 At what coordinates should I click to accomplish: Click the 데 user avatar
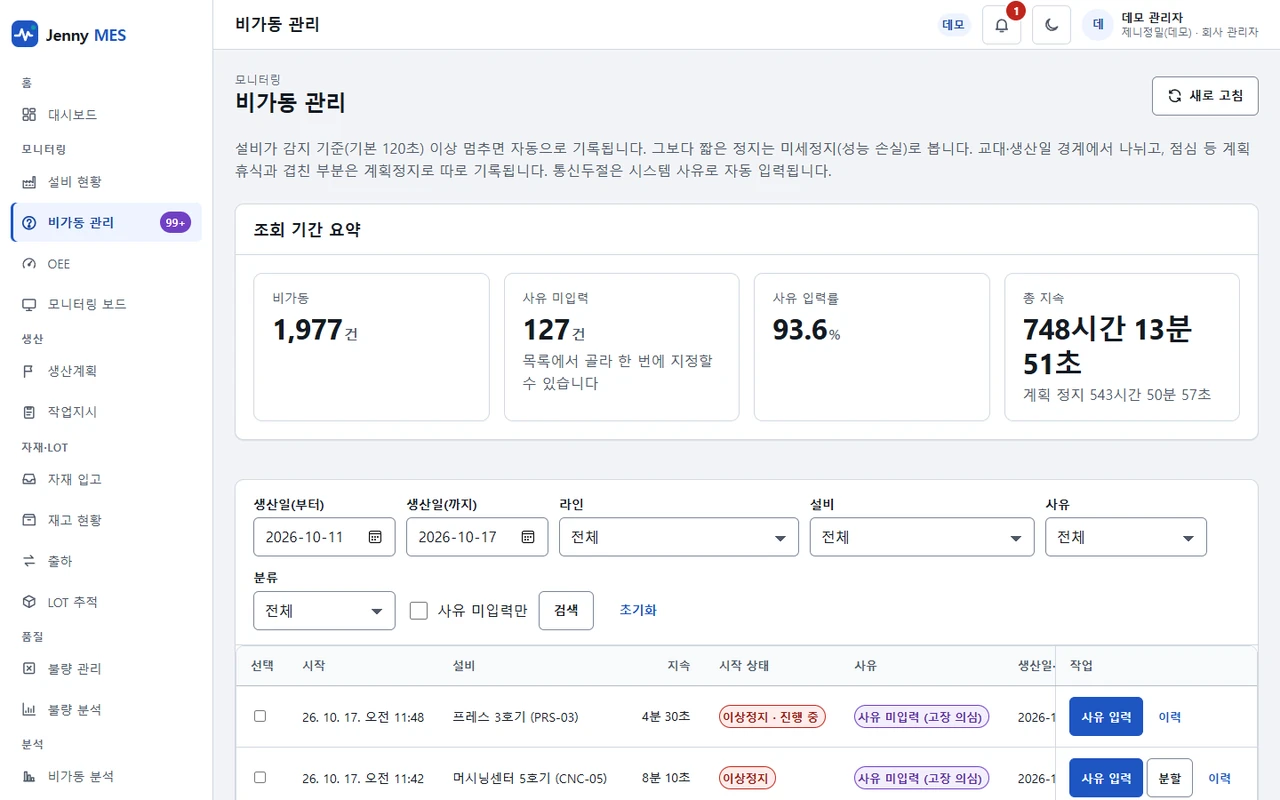click(1098, 25)
